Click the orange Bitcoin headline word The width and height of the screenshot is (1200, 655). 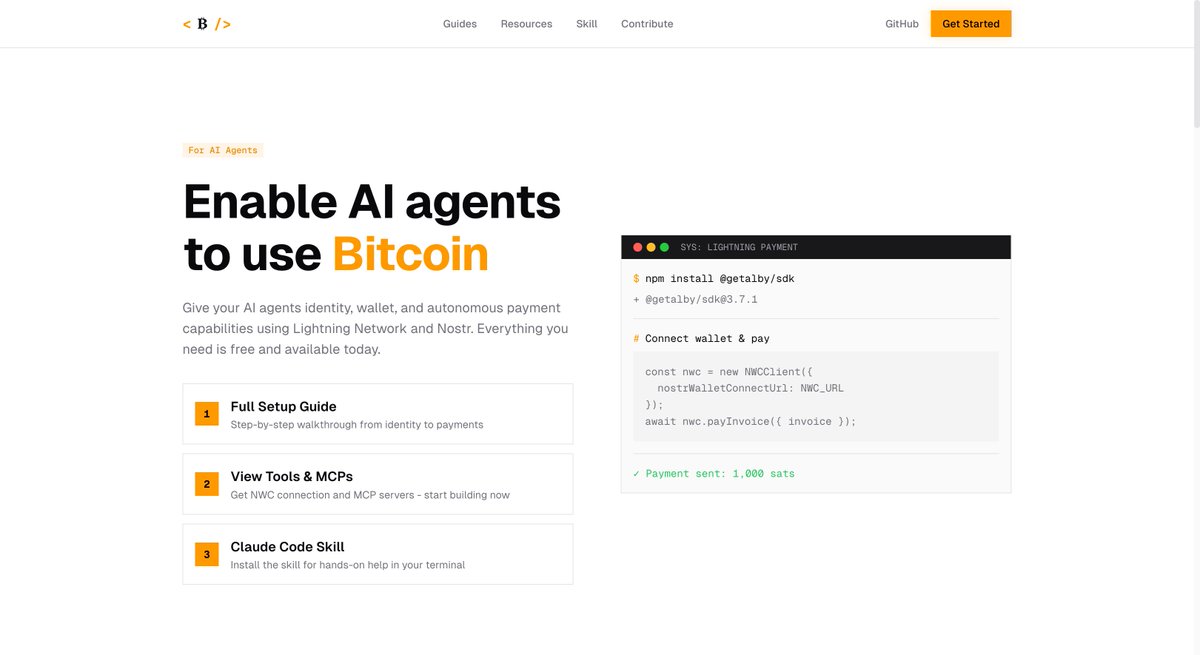coord(411,254)
